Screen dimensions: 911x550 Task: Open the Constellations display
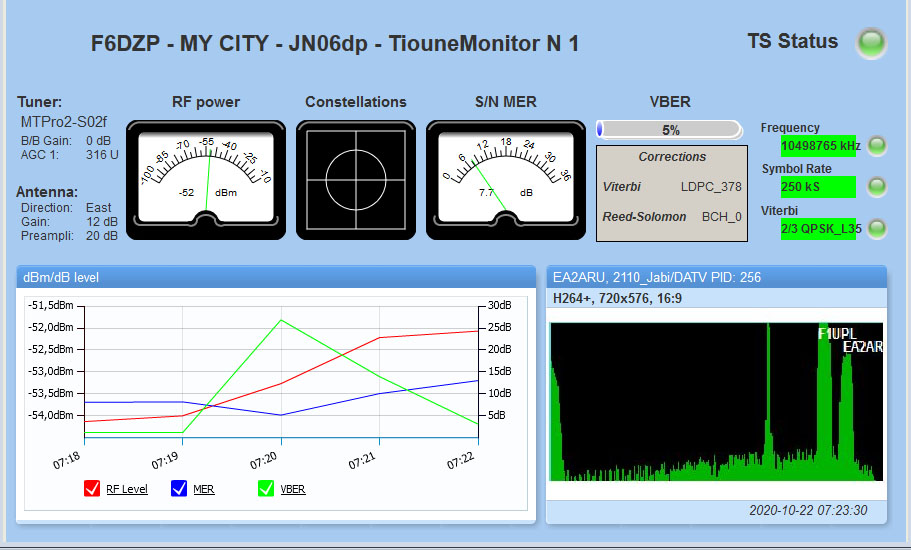click(x=355, y=180)
